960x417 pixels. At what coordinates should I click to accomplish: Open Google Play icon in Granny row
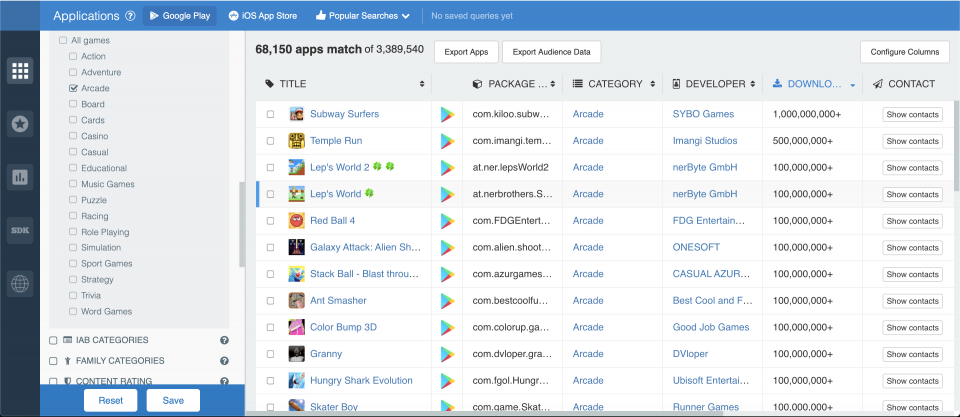tap(448, 354)
